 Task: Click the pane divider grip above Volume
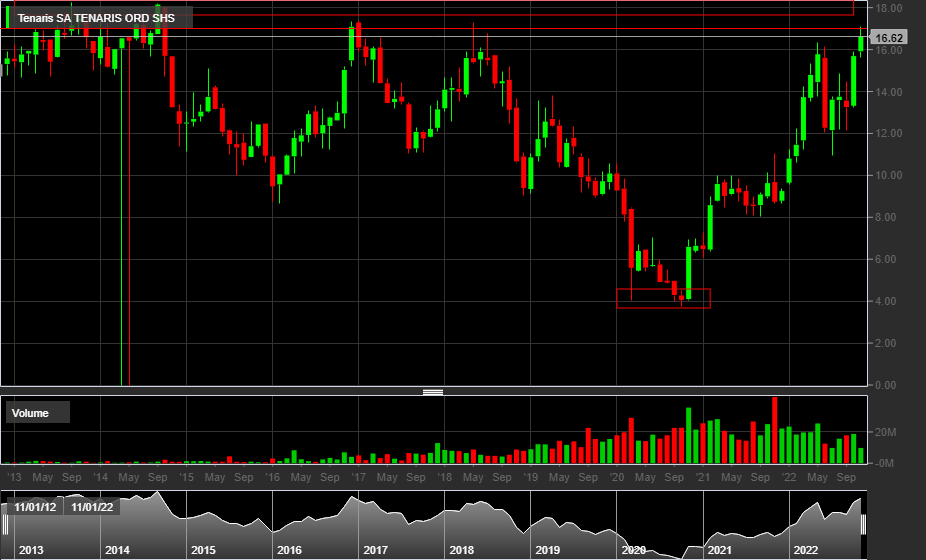(x=433, y=392)
